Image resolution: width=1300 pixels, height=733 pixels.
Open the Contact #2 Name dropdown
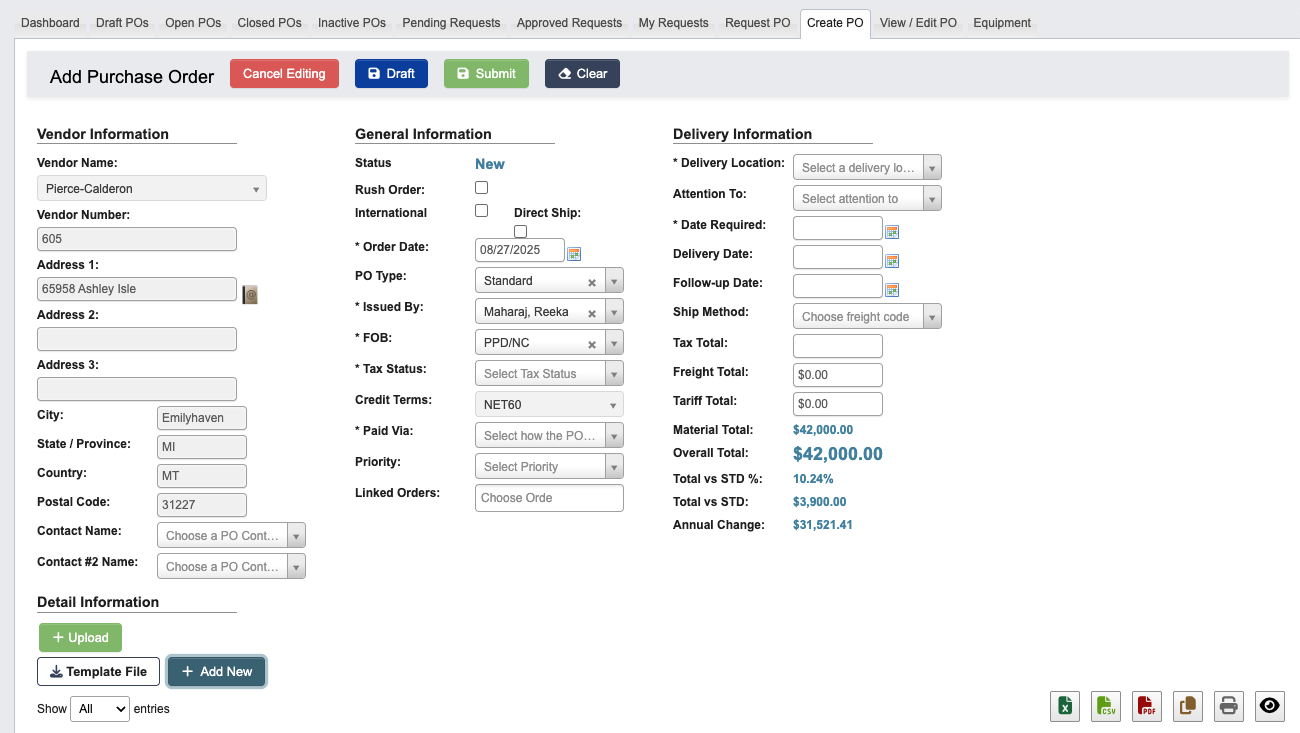tap(231, 567)
